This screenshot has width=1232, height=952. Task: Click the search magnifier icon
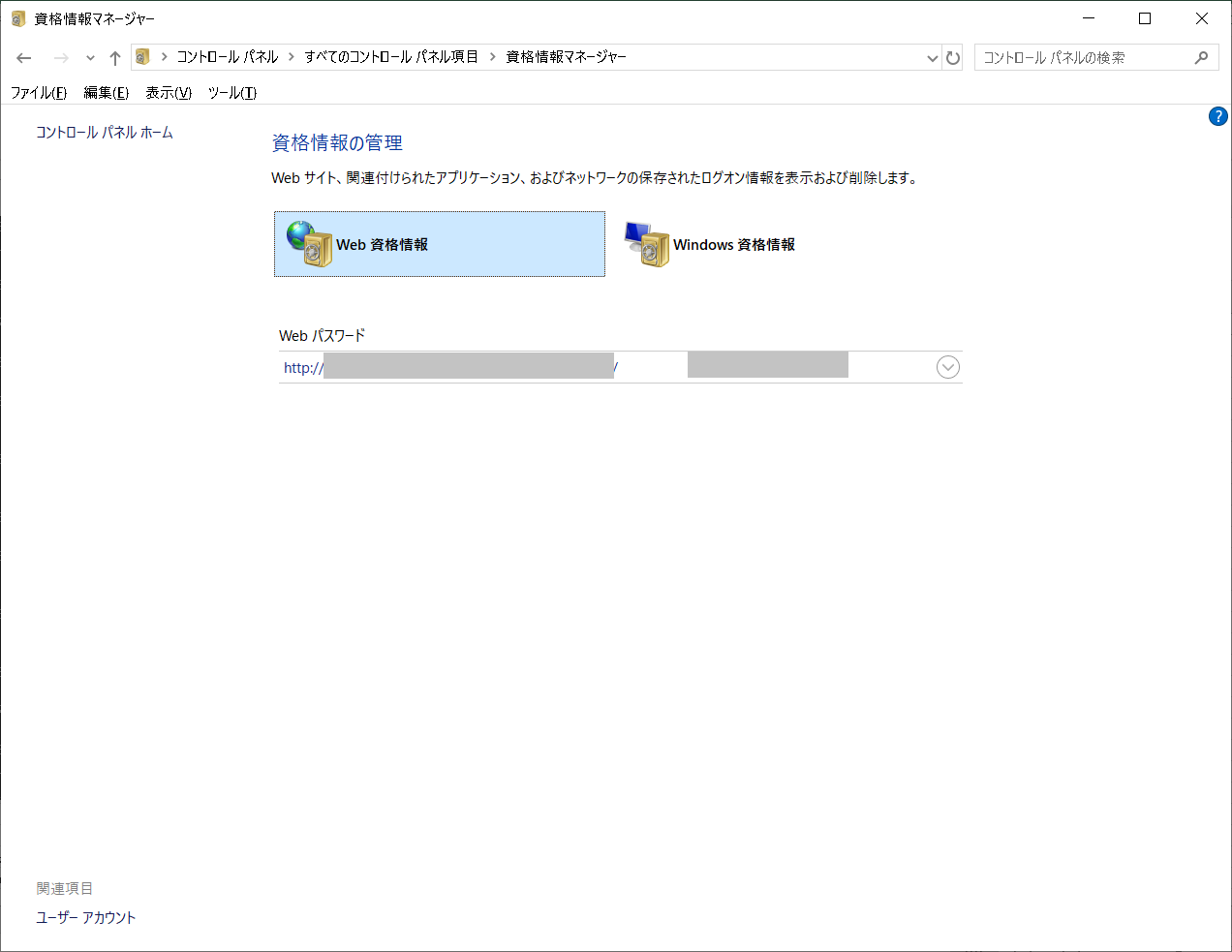pos(1201,58)
